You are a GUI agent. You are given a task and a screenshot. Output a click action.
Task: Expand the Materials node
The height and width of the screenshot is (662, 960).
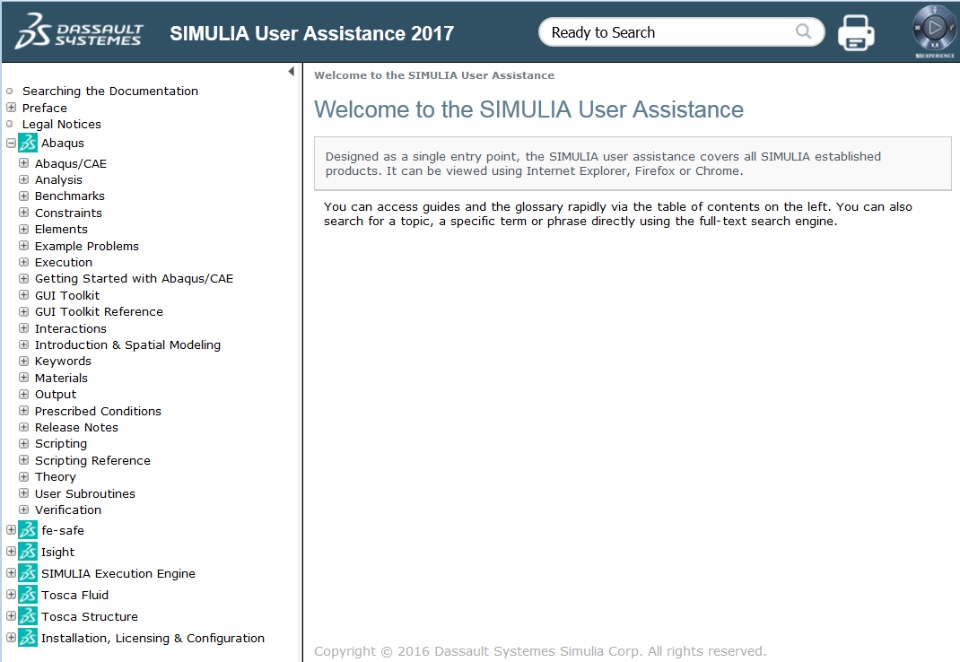(x=24, y=377)
